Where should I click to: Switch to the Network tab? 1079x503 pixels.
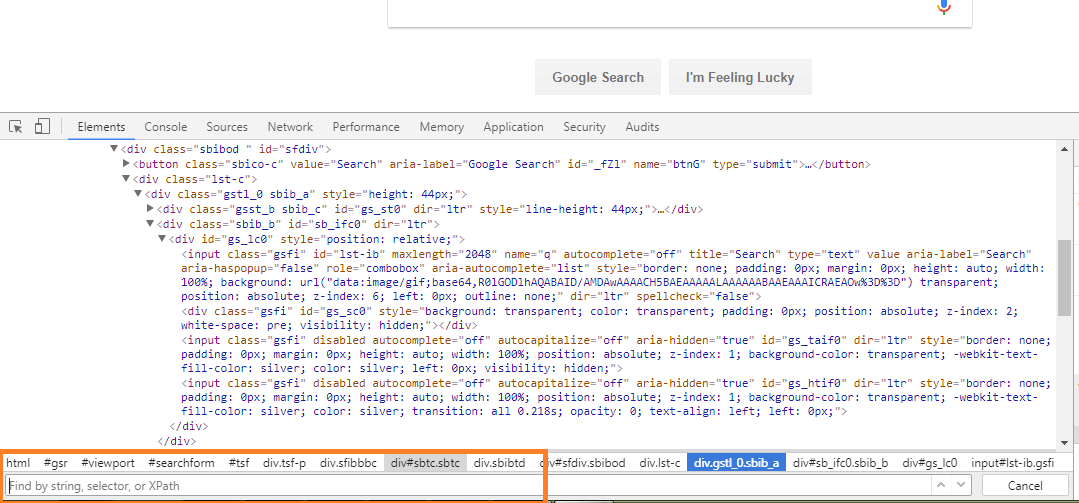click(290, 127)
